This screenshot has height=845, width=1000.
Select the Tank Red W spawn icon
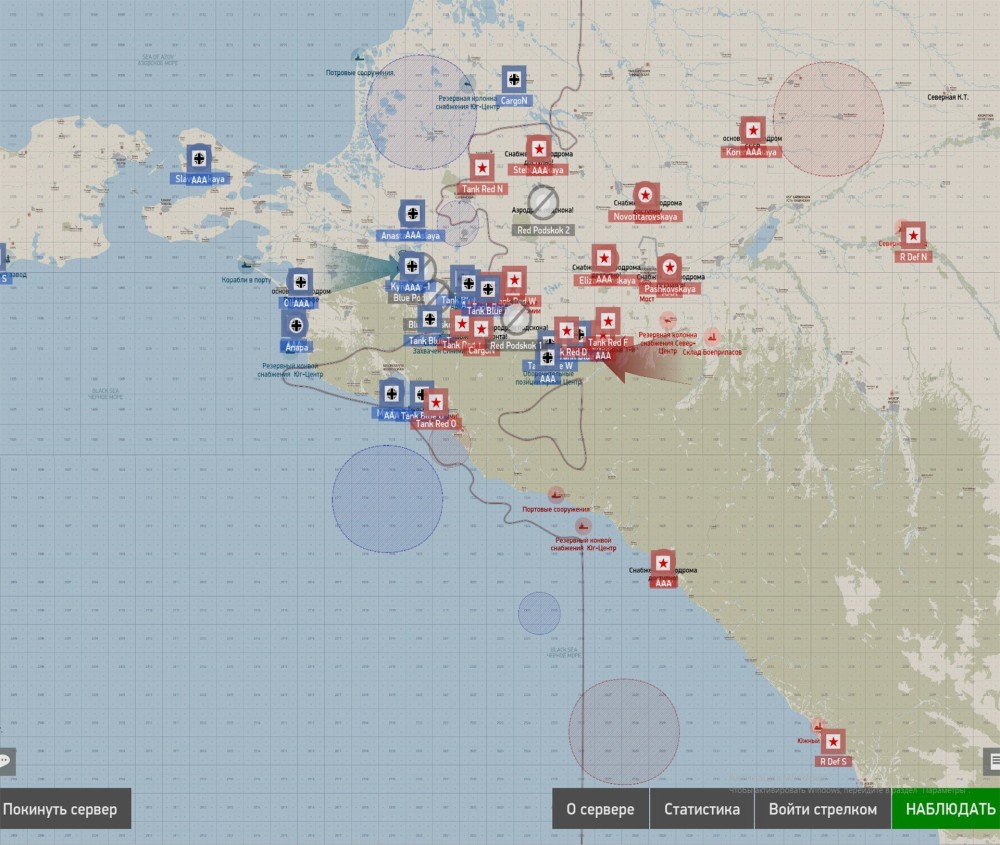tap(514, 280)
